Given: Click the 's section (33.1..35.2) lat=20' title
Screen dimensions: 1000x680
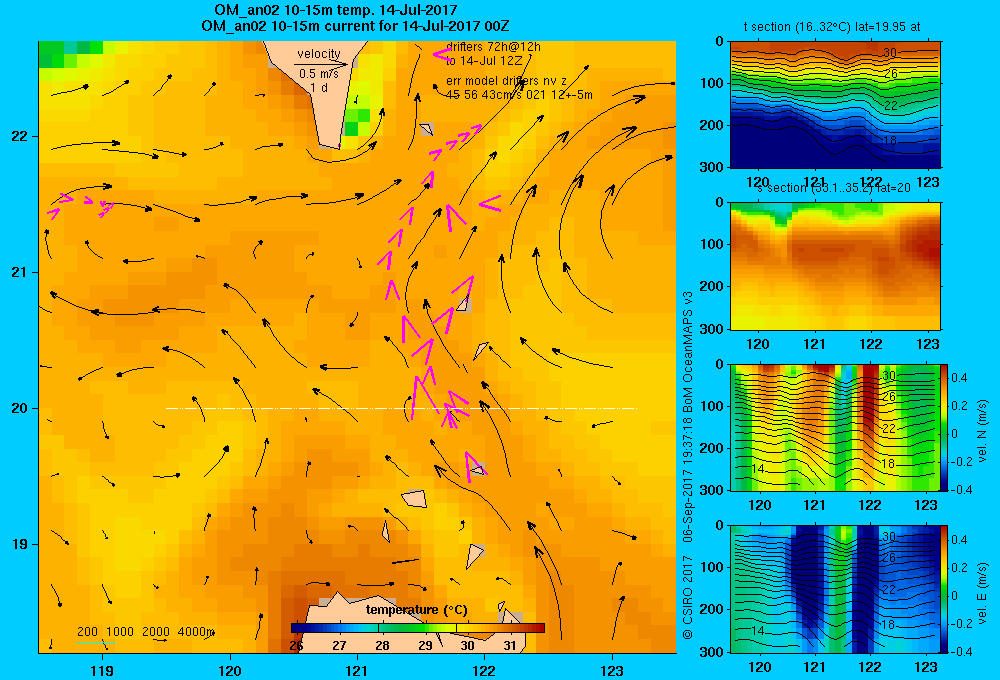Looking at the screenshot, I should click(x=834, y=188).
